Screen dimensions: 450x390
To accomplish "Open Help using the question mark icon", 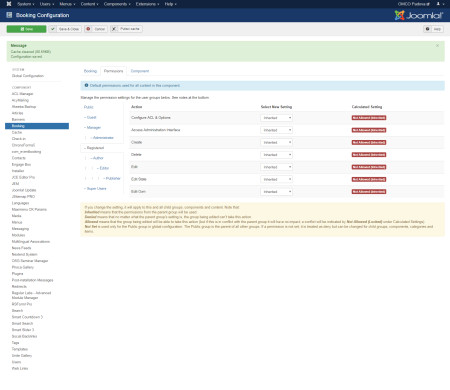I will 427,29.
